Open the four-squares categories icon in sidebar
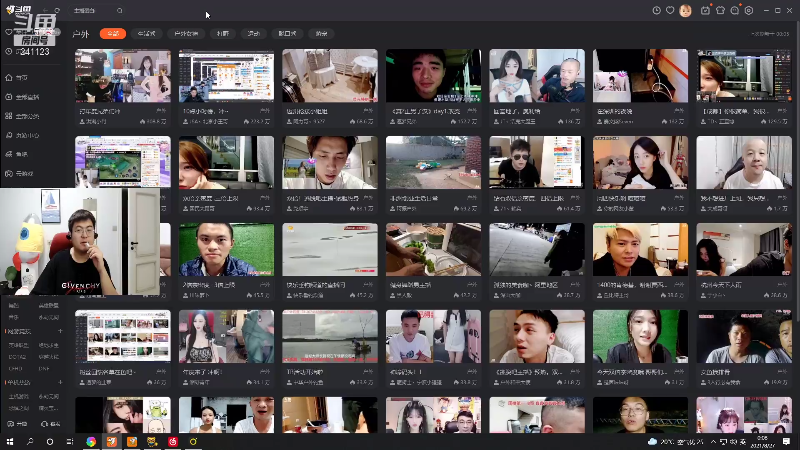 [9, 116]
